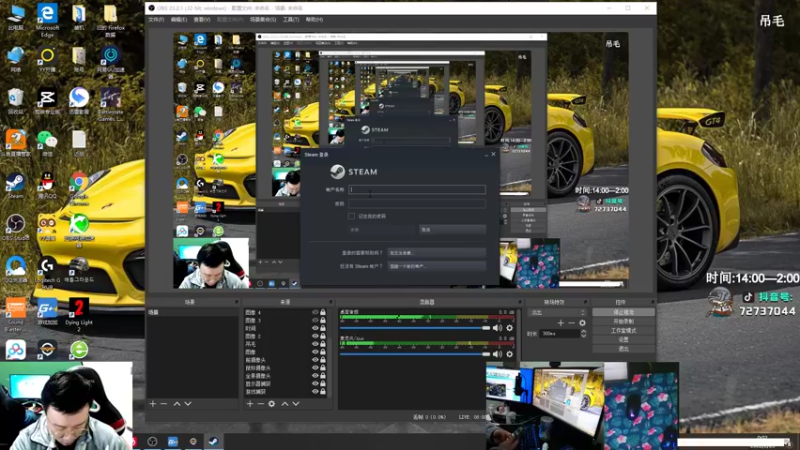Image resolution: width=800 pixels, height=450 pixels.
Task: Adjust the Mic/Aux volume slider
Action: coord(415,354)
